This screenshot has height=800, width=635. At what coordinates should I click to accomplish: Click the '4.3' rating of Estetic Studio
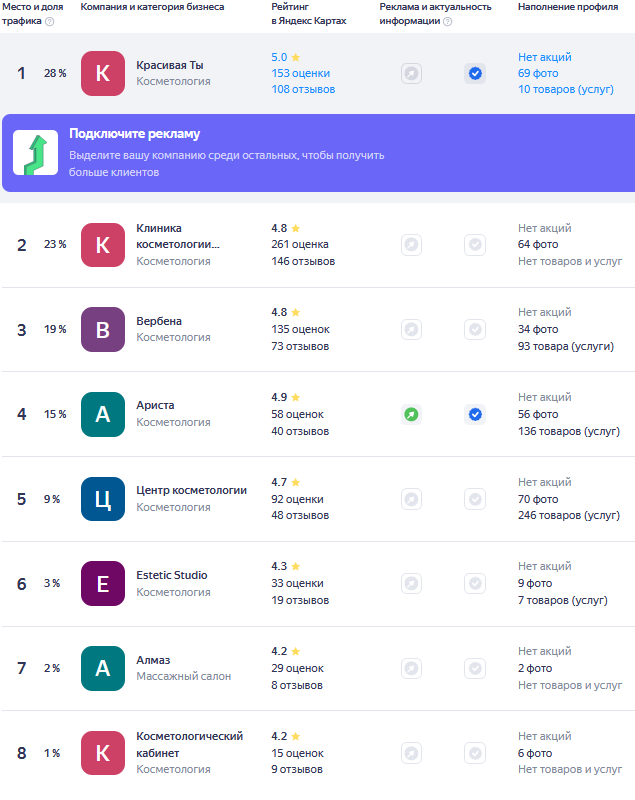(279, 566)
